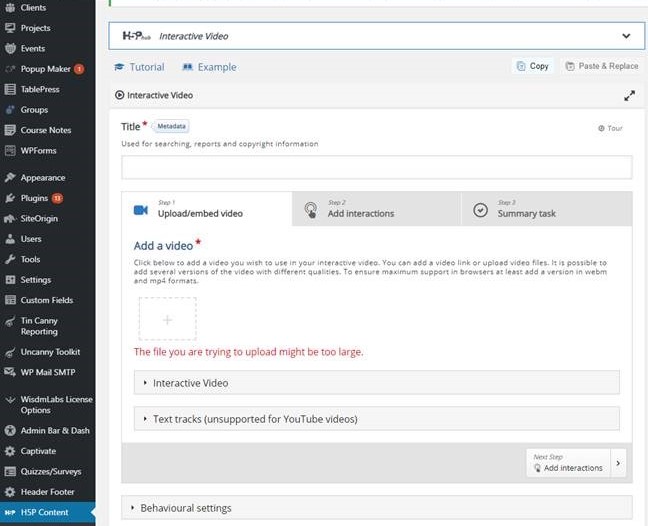This screenshot has width=648, height=526.
Task: Click the Quizzes/Surveys icon
Action: pos(10,471)
